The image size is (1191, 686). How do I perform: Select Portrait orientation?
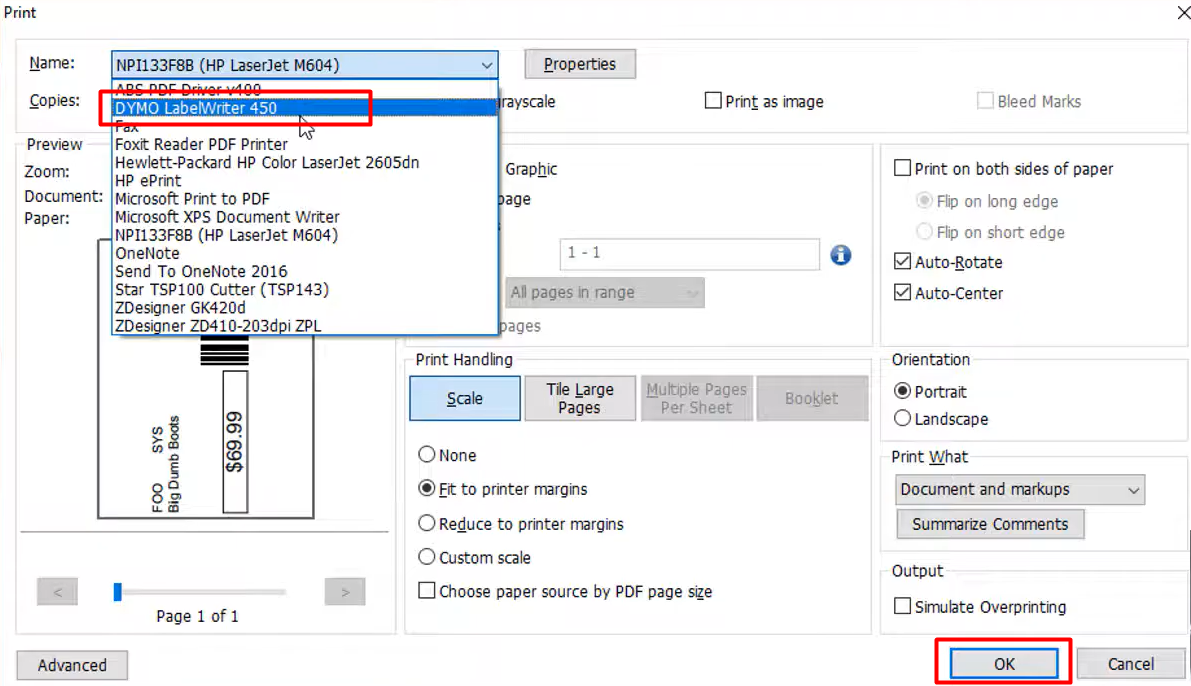coord(902,391)
